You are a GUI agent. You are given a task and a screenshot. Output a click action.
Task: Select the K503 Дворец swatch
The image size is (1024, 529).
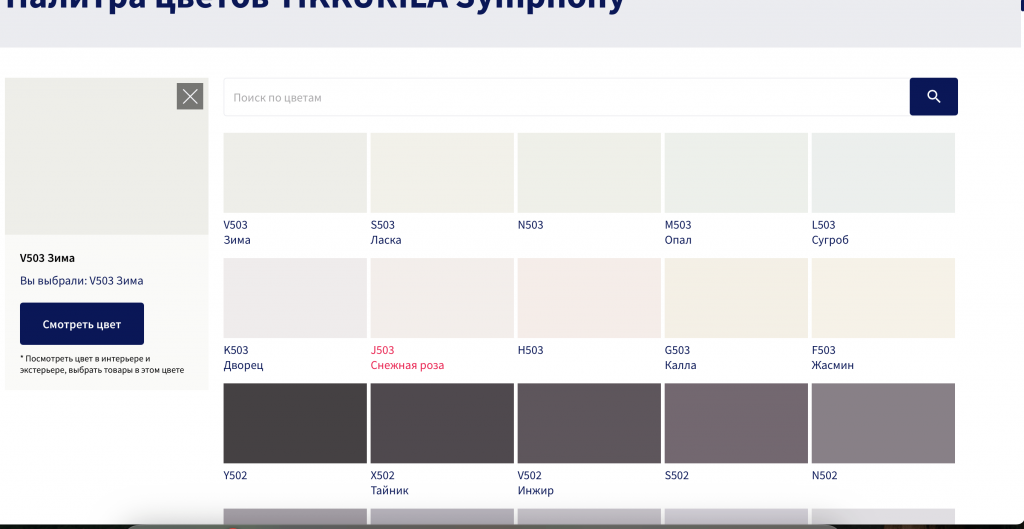295,298
